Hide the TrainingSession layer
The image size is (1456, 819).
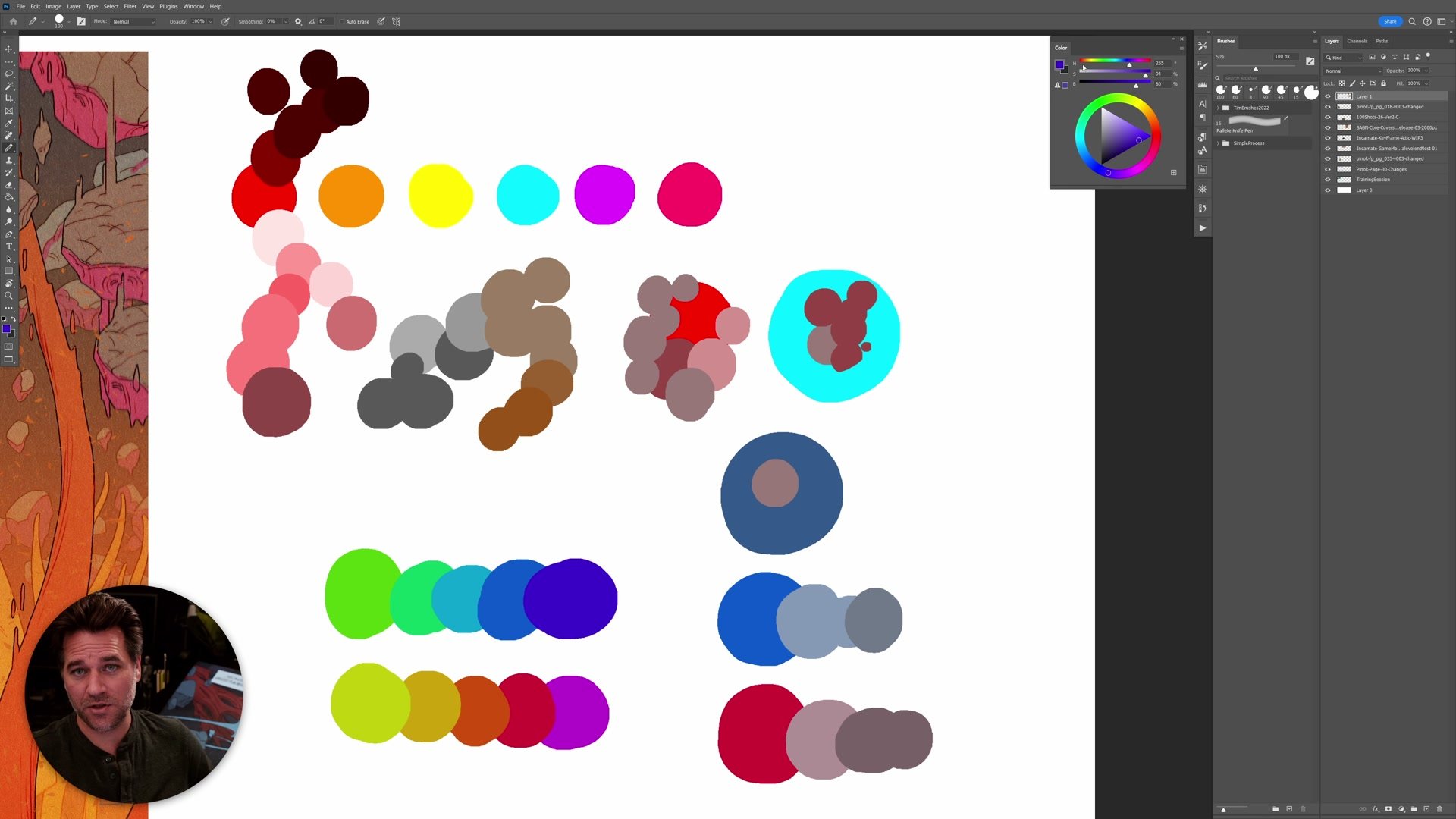click(1328, 180)
